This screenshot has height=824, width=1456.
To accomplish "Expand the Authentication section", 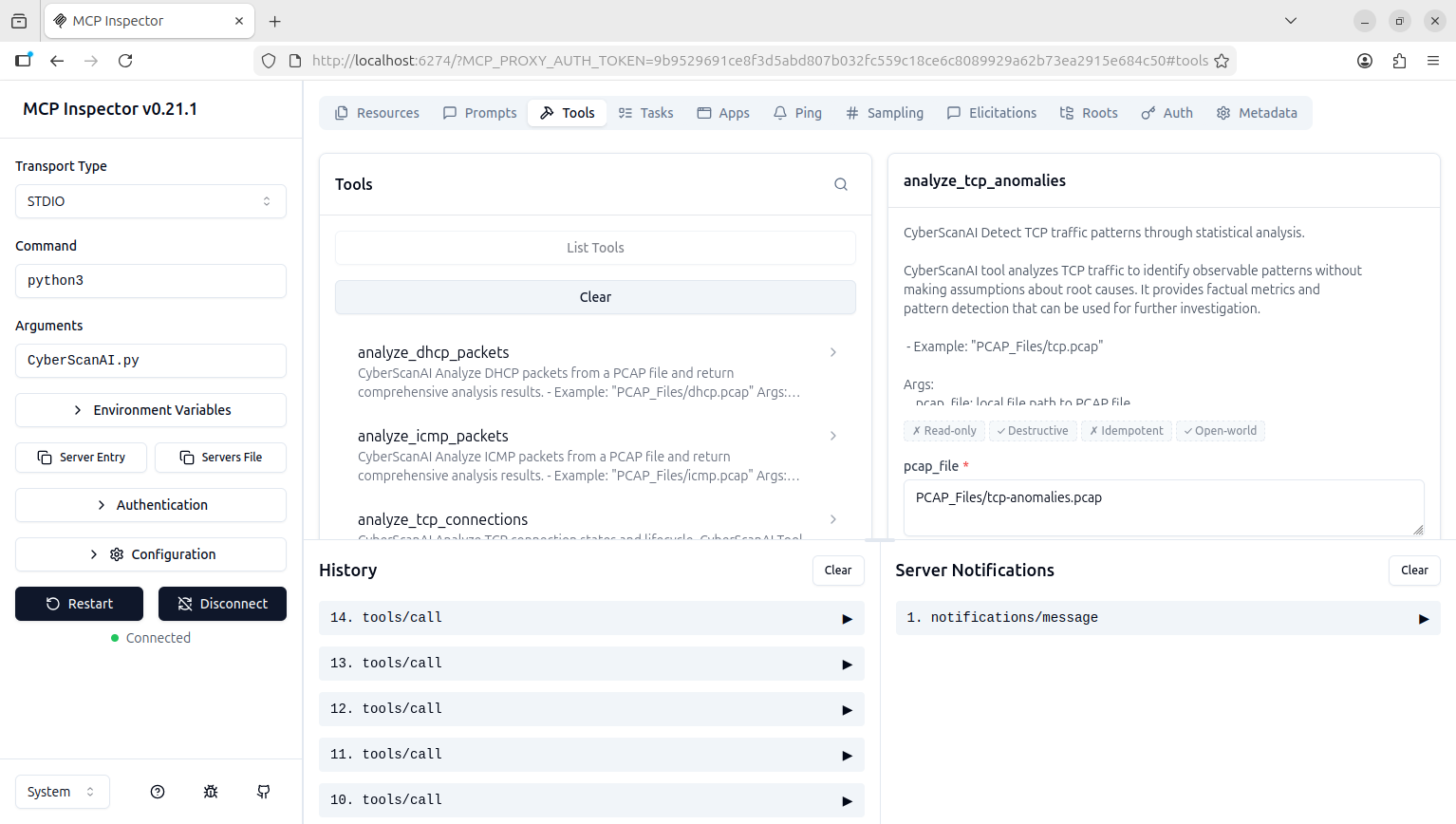I will pos(151,505).
